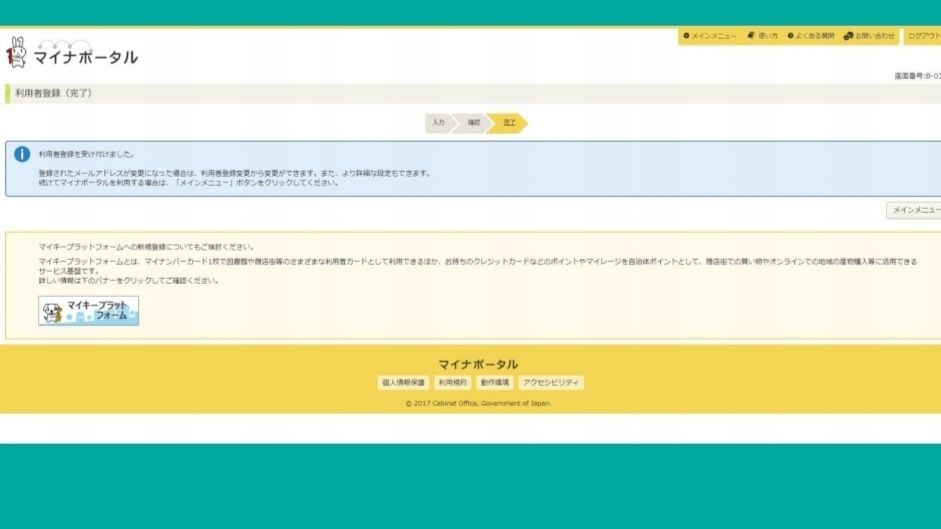
Task: Click the 2017 Cabinet Office copyright text
Action: pos(478,404)
